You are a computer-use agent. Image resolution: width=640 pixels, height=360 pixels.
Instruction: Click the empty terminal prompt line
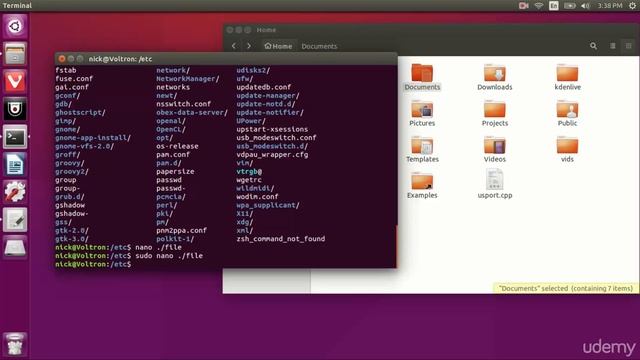point(226,264)
